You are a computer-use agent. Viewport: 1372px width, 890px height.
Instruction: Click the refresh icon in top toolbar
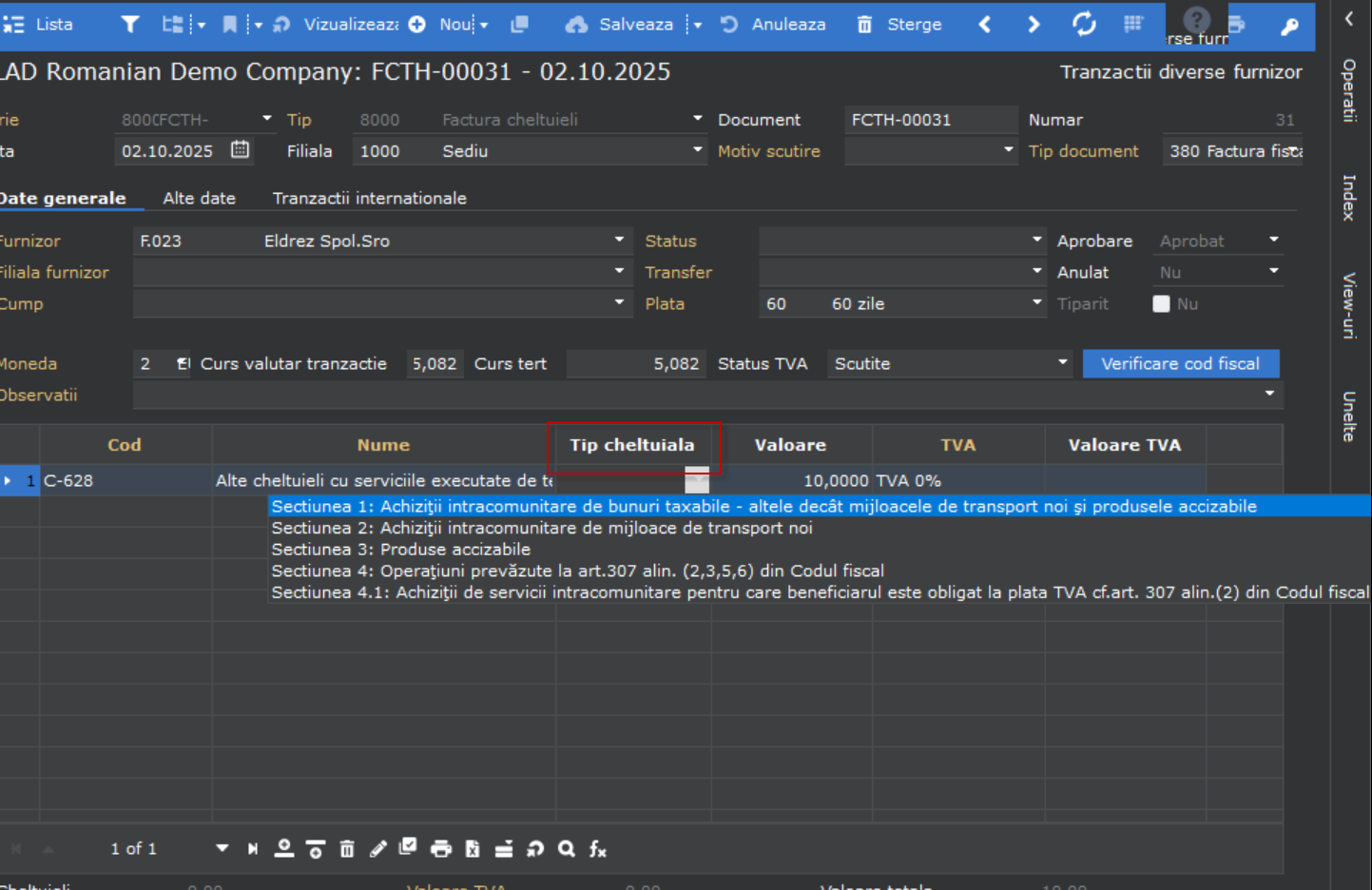tap(1084, 25)
